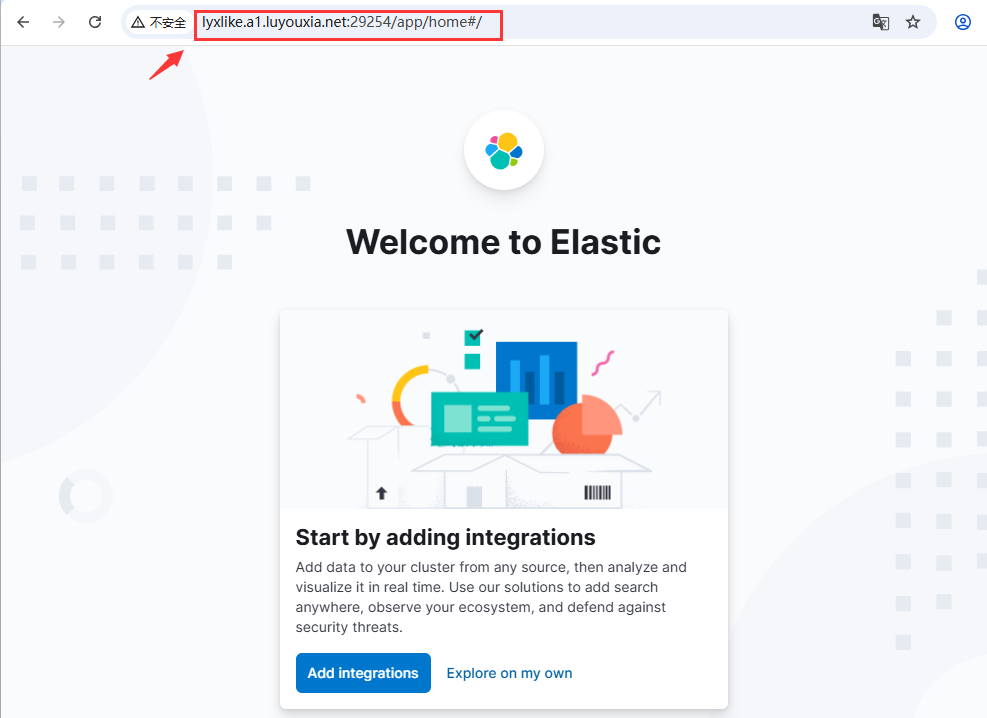Go back with the browser back arrow
The image size is (987, 718).
click(x=23, y=23)
